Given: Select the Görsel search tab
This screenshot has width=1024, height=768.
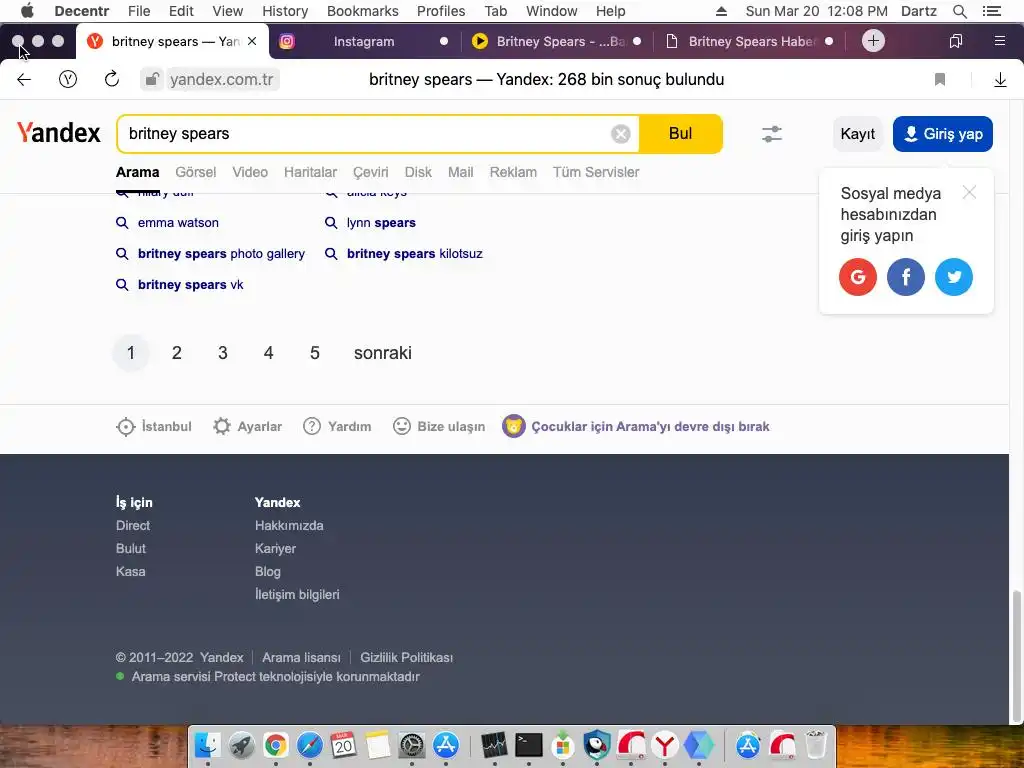Looking at the screenshot, I should (x=195, y=172).
